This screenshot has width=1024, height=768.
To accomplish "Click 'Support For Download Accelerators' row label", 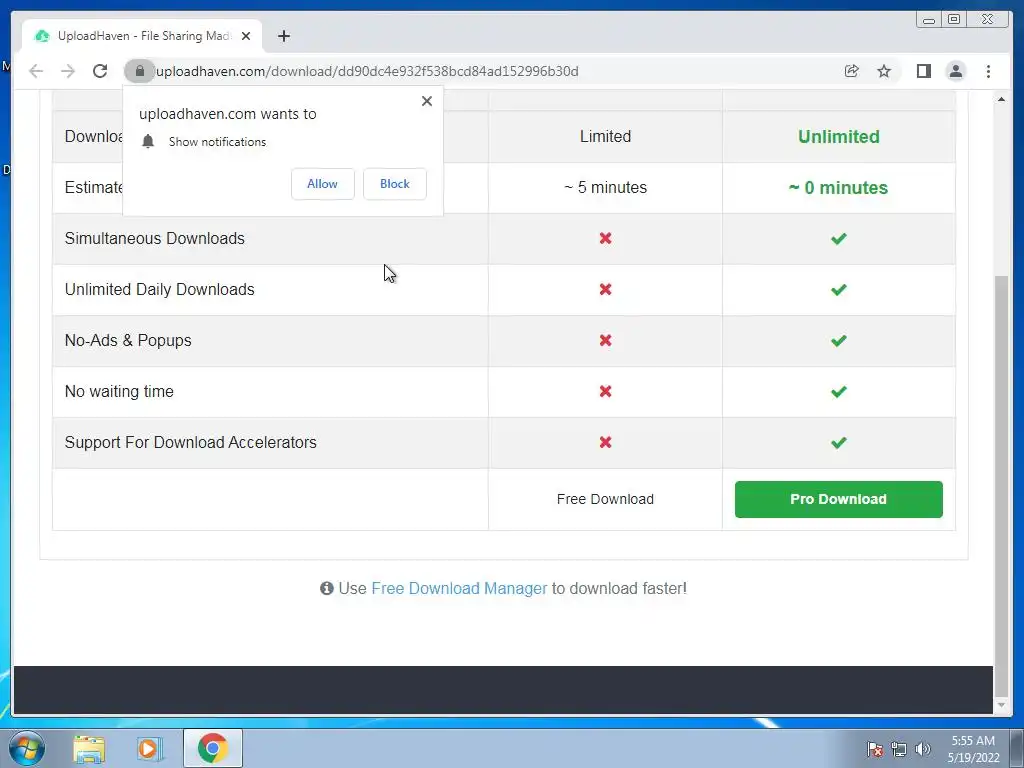I will 191,442.
